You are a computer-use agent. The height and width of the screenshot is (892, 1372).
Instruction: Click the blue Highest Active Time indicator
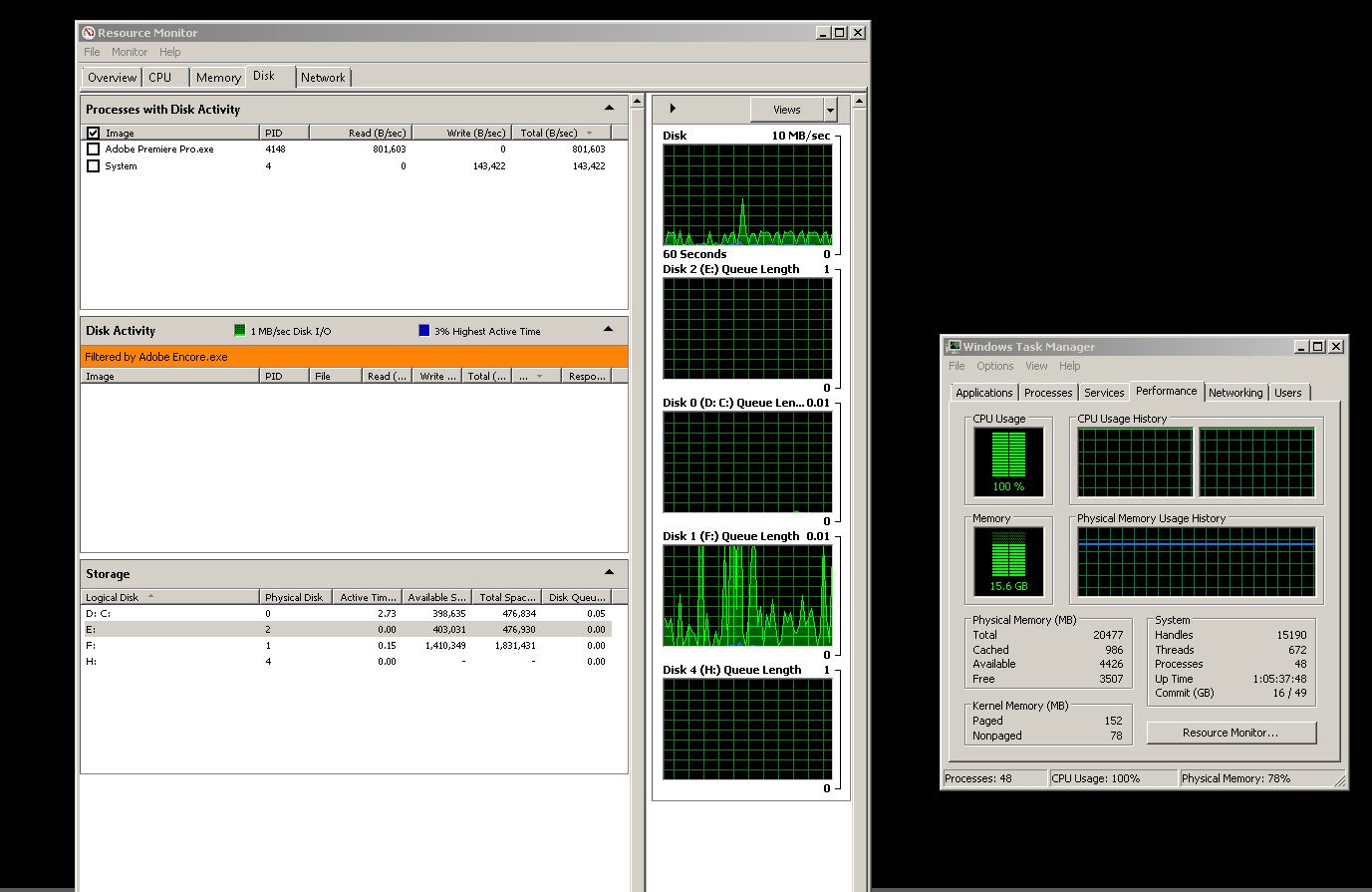tap(424, 331)
